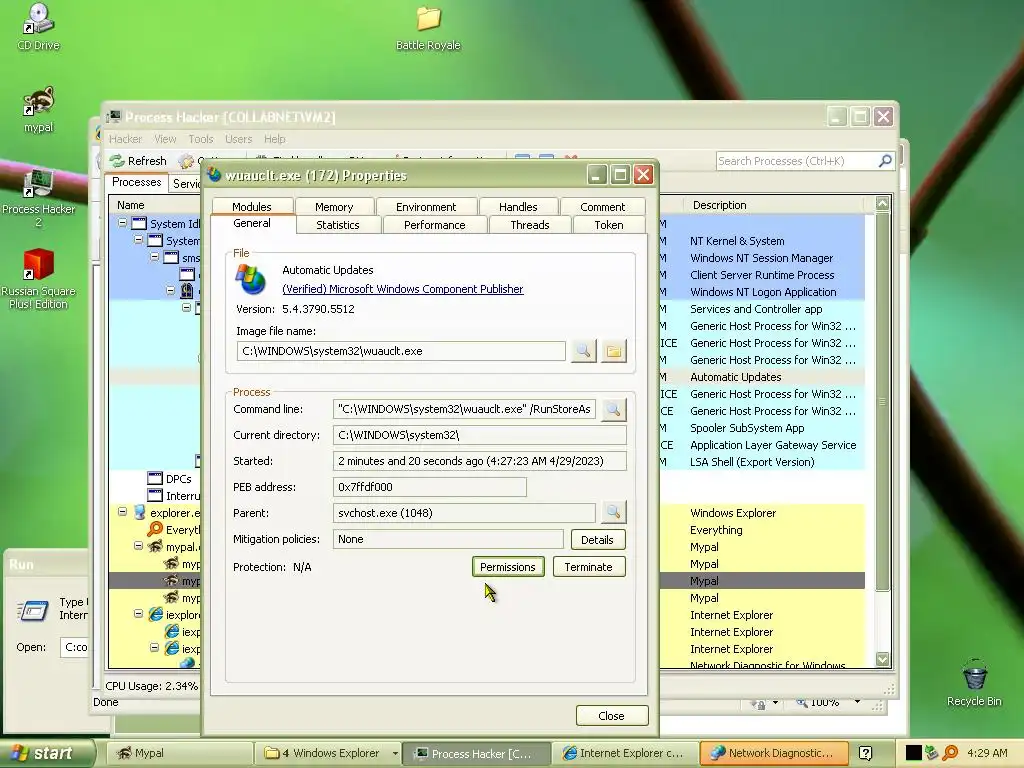Click the Process Hacker system tray icon
The width and height of the screenshot is (1024, 768).
click(x=932, y=753)
